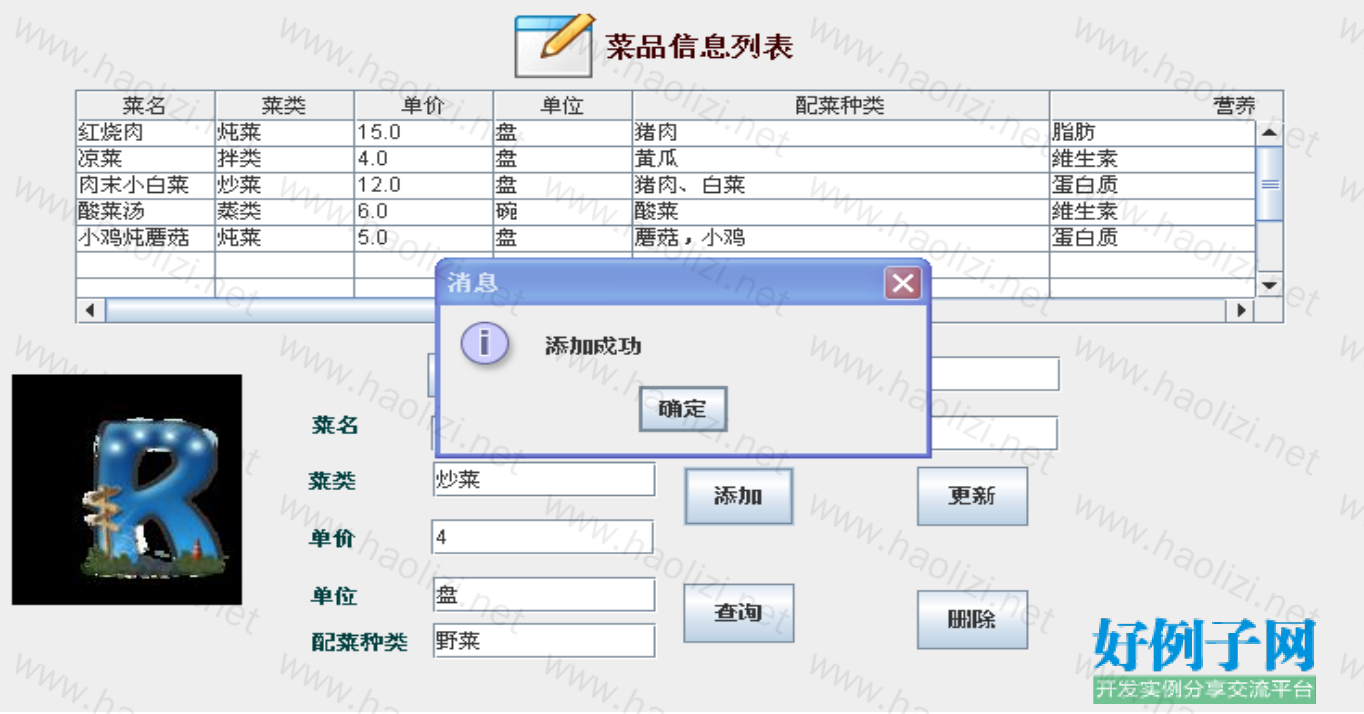Click the 删除 button
The image size is (1364, 714).
coord(972,619)
